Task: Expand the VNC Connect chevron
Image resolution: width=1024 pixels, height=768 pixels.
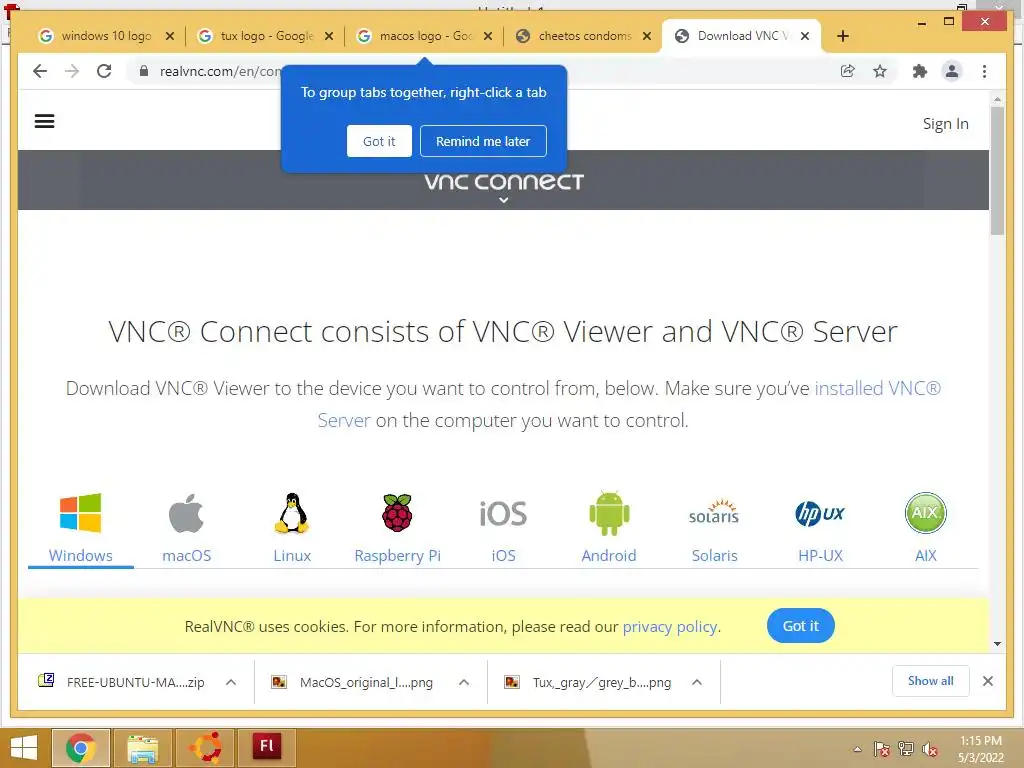Action: pyautogui.click(x=504, y=200)
